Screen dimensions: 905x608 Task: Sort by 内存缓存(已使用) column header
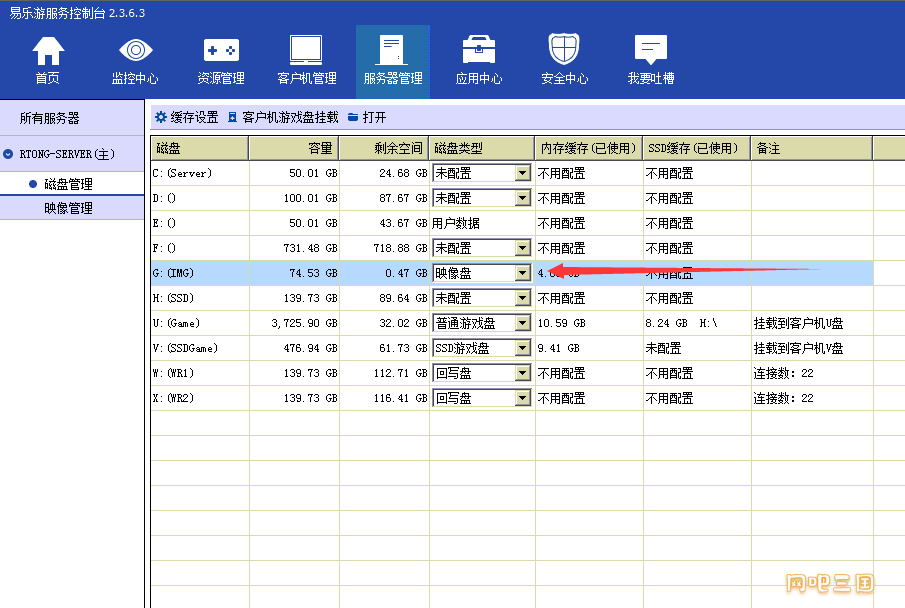pyautogui.click(x=589, y=148)
